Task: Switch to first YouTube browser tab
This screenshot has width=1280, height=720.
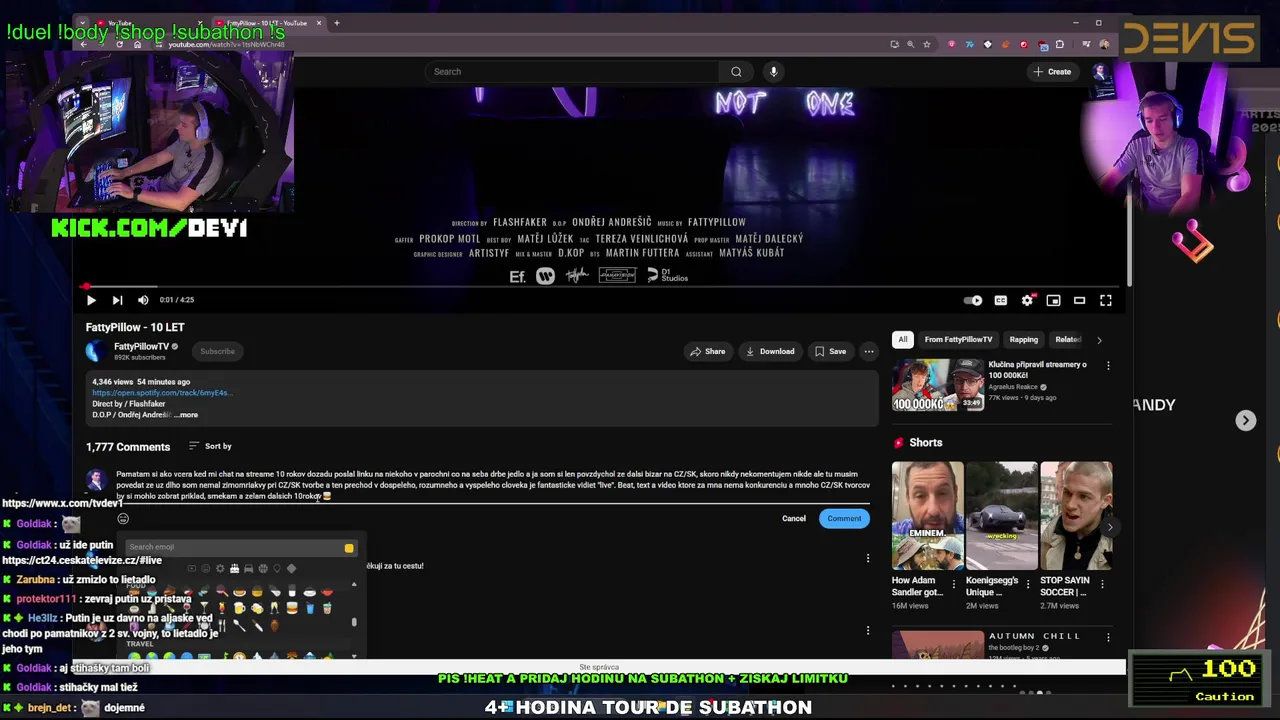Action: coord(145,23)
